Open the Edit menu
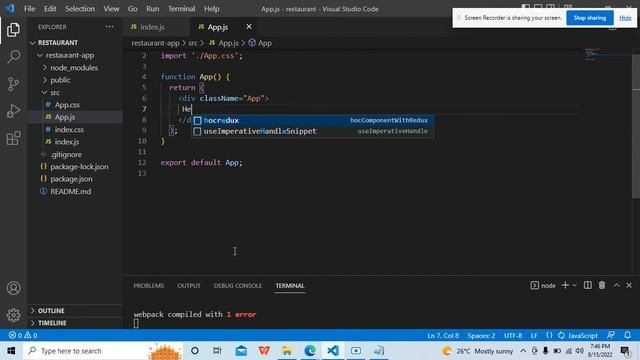Screen dimensions: 640x360 (50, 9)
